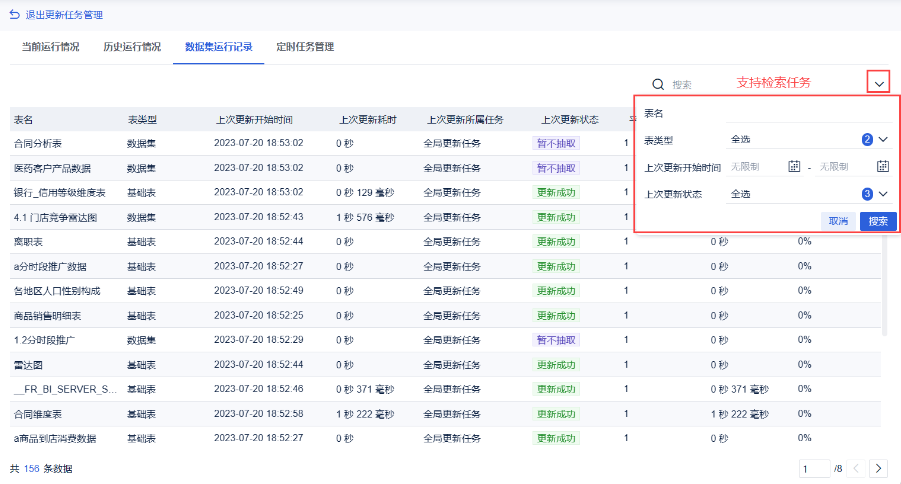Go to next page arrow
This screenshot has width=901, height=484.
click(878, 468)
